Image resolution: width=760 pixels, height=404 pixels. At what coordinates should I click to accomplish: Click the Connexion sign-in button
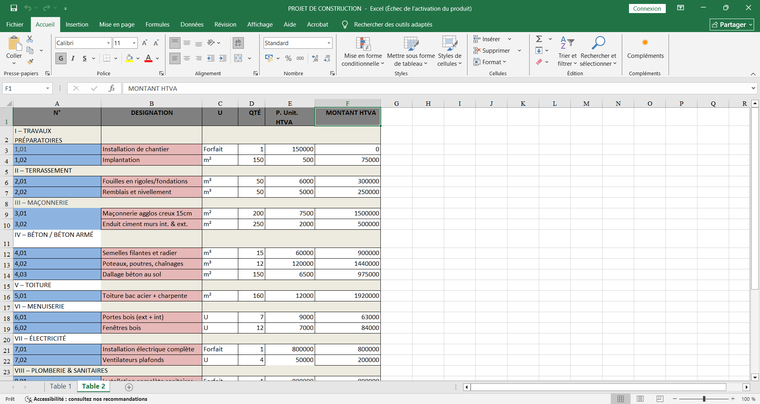click(x=647, y=8)
